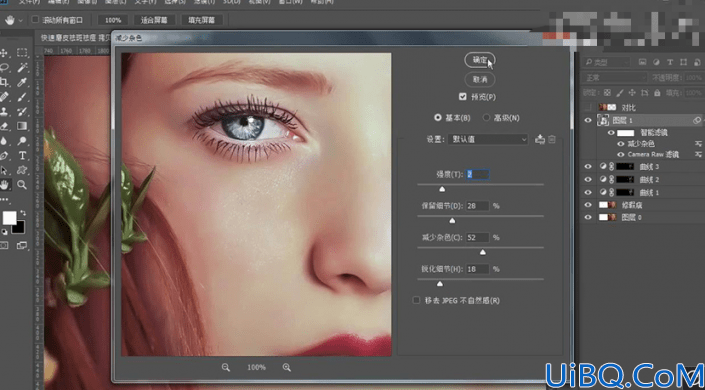Screen dimensions: 705x390
Task: Open the Hand tool preset picker arrow
Action: pyautogui.click(x=21, y=20)
